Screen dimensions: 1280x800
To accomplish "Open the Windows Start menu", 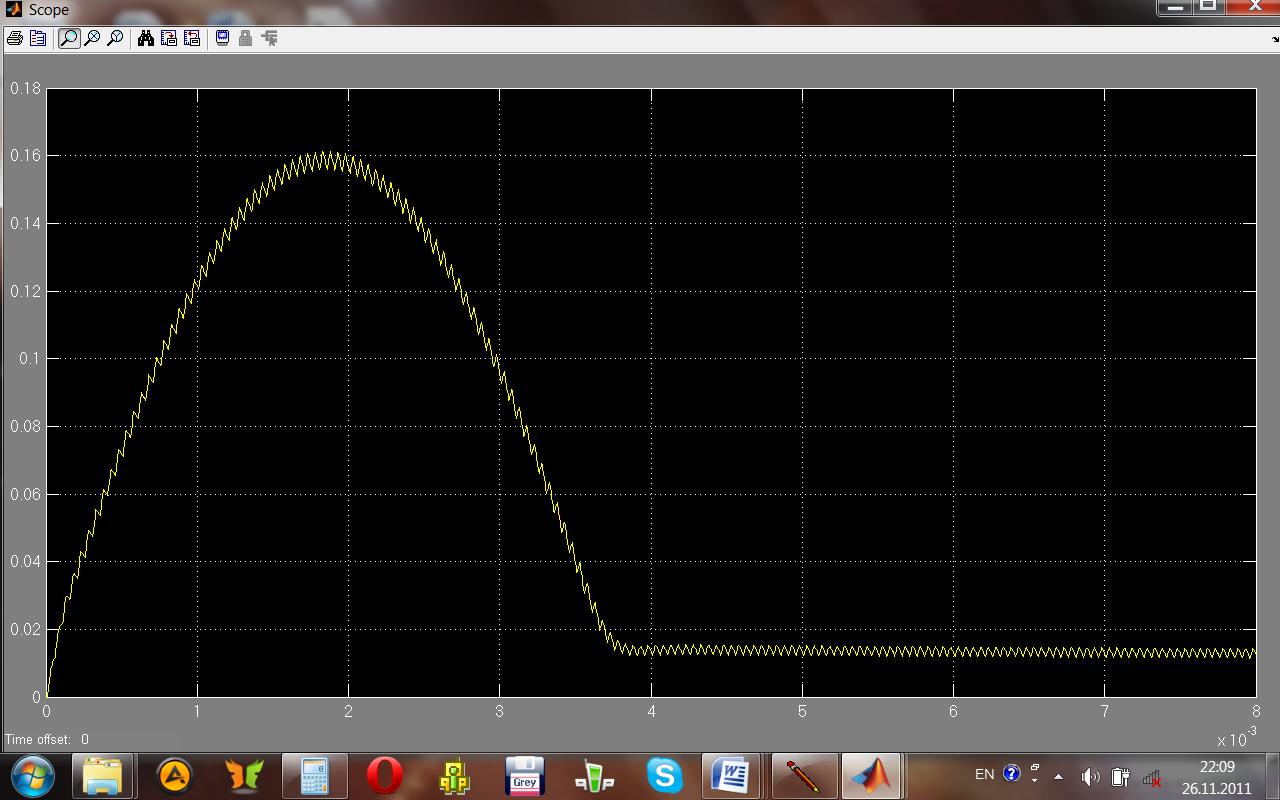I will click(x=31, y=776).
